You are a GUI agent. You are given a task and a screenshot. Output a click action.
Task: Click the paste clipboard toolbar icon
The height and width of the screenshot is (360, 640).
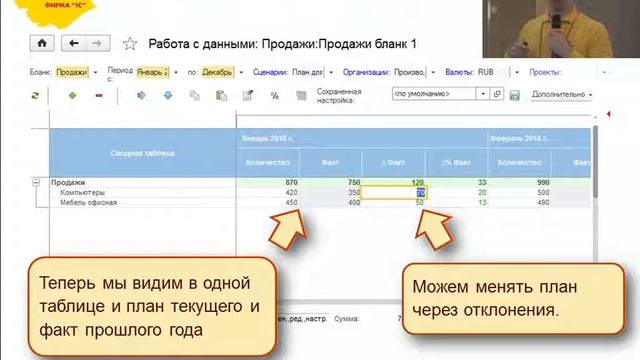221,95
